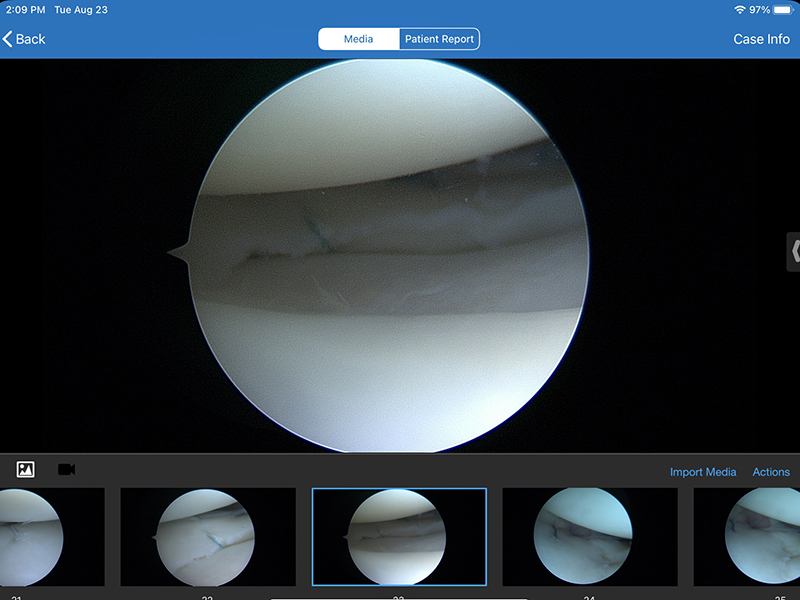The image size is (800, 600).
Task: Show photos with the image filter icon
Action: pyautogui.click(x=26, y=469)
